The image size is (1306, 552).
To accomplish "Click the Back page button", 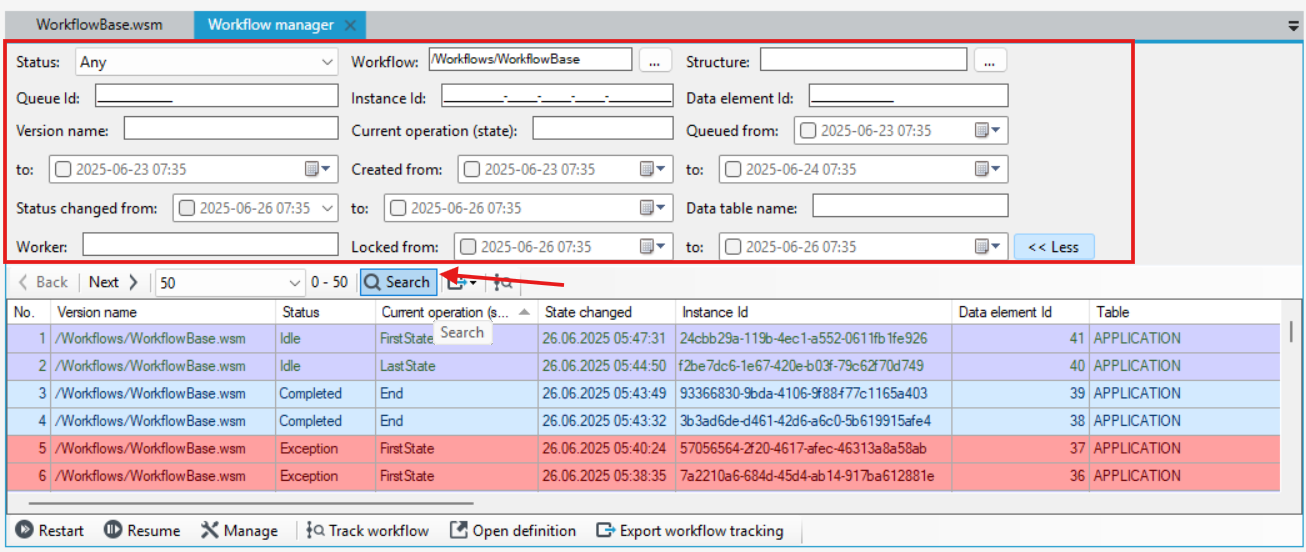I will (x=43, y=283).
